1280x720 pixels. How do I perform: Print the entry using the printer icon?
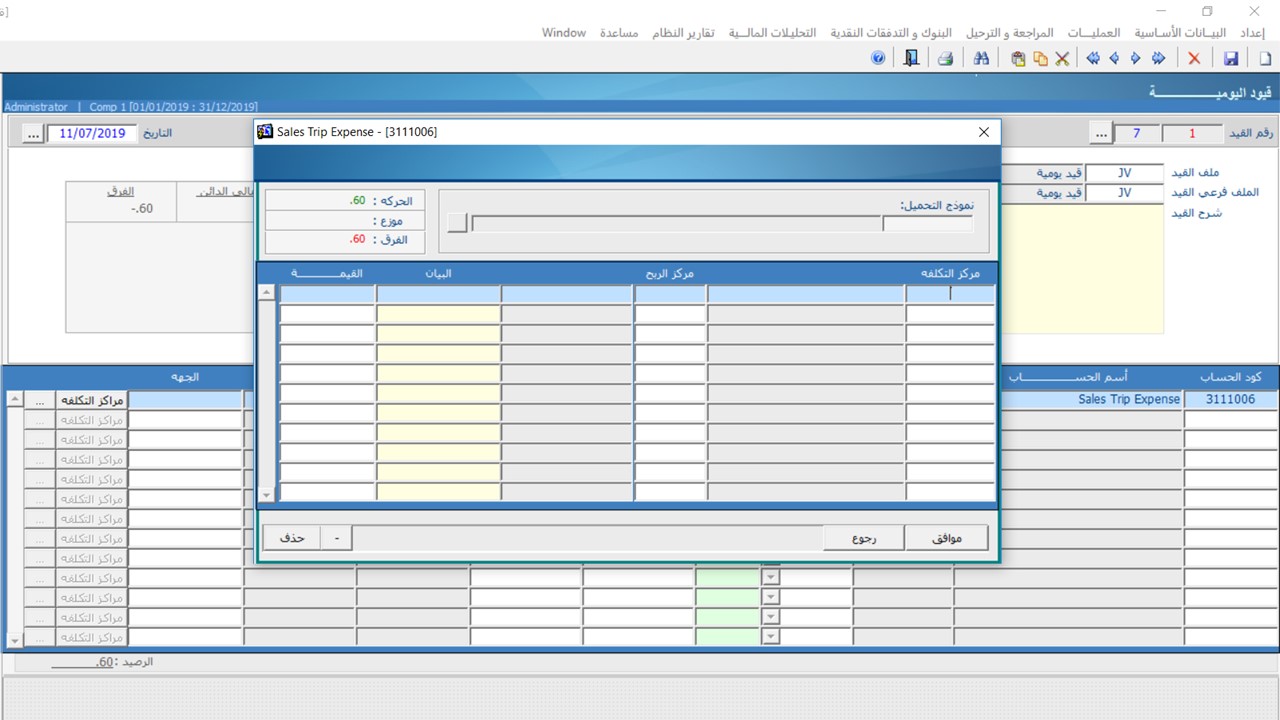click(945, 59)
